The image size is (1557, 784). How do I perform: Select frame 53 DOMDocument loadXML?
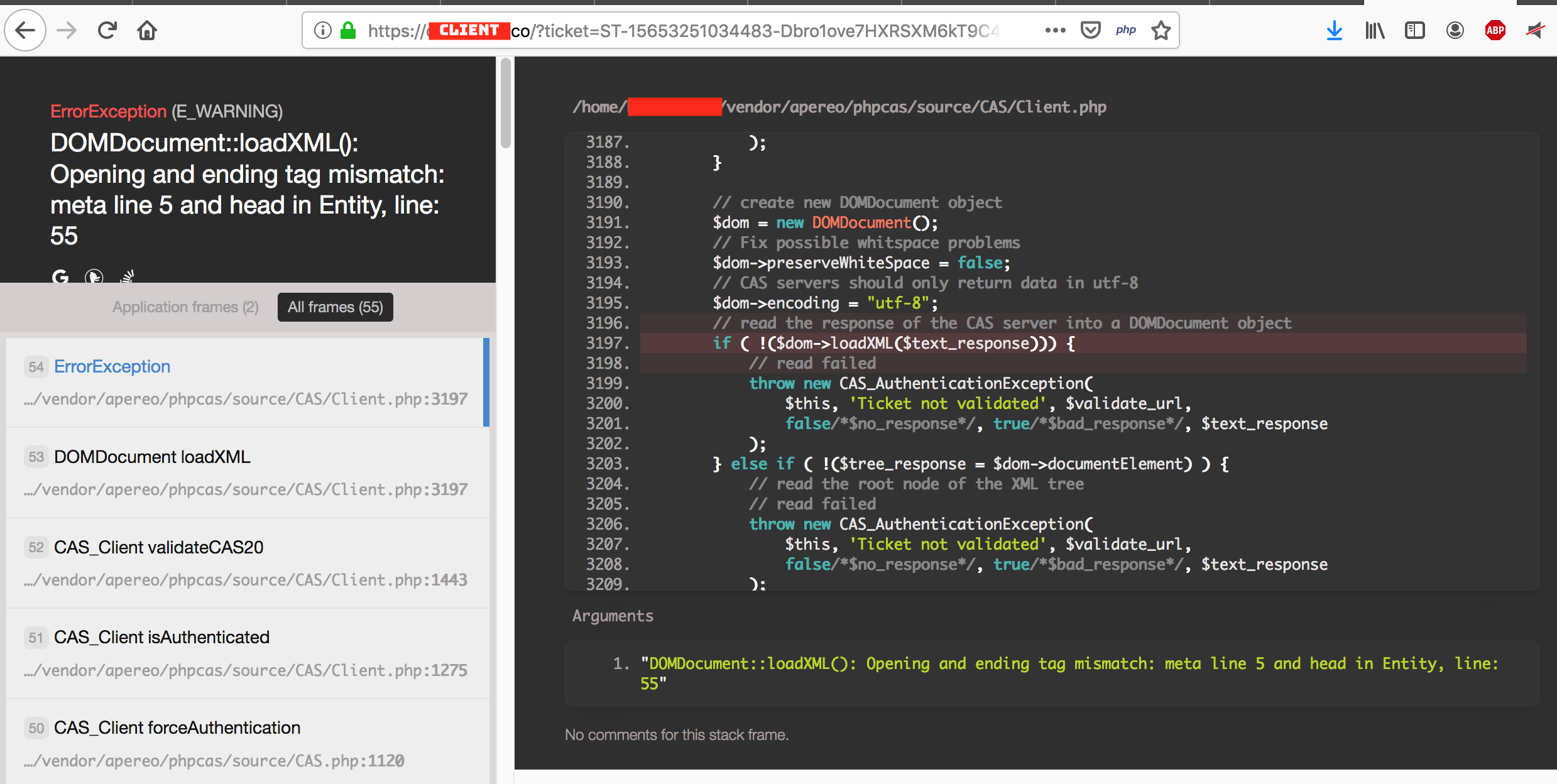click(x=248, y=472)
